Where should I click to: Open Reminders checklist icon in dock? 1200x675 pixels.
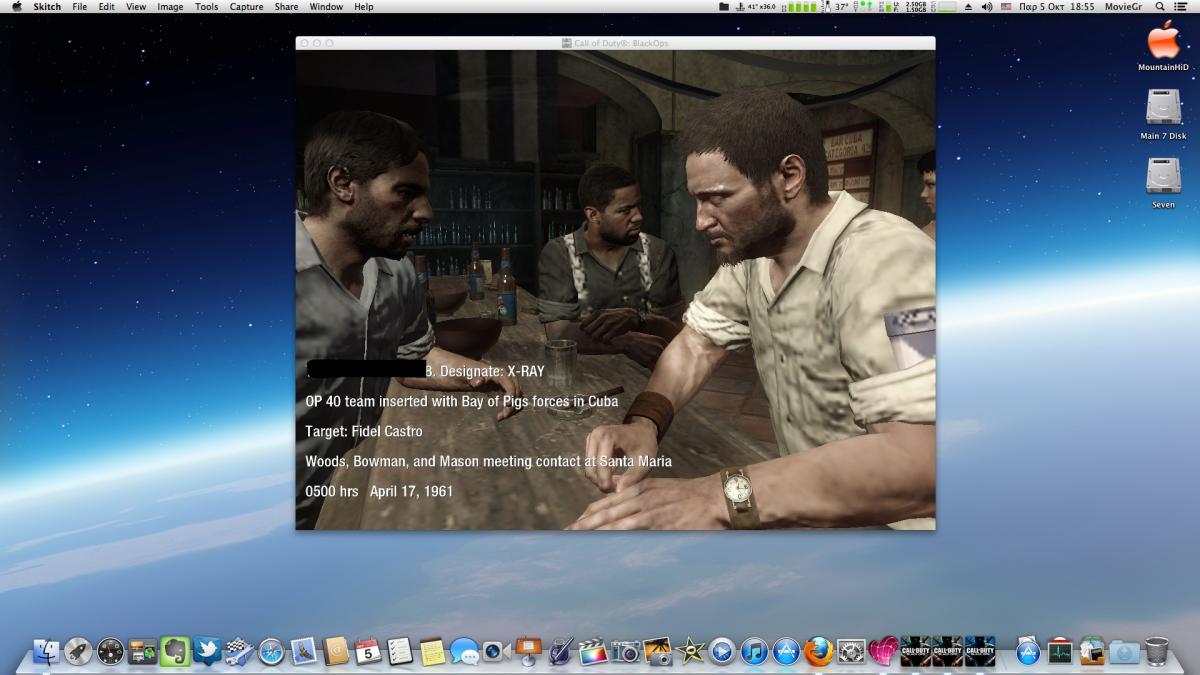[x=400, y=652]
